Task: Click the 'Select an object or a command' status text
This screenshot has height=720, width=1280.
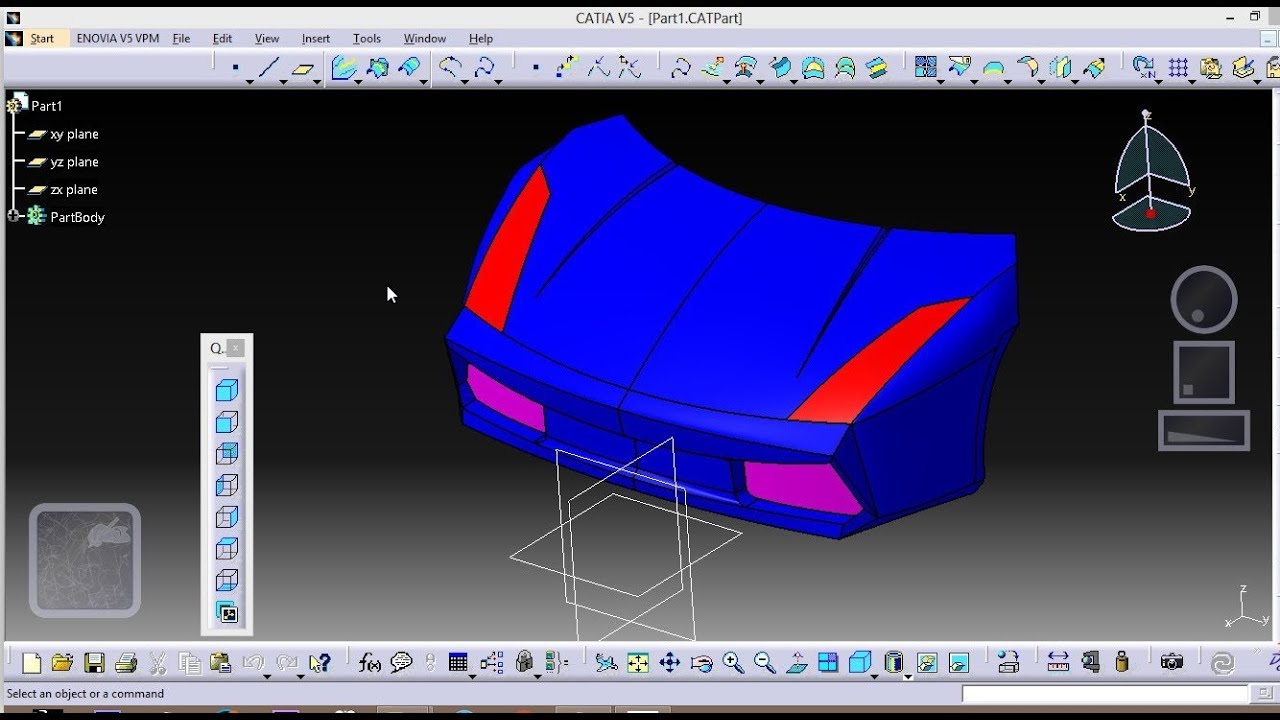Action: [85, 693]
